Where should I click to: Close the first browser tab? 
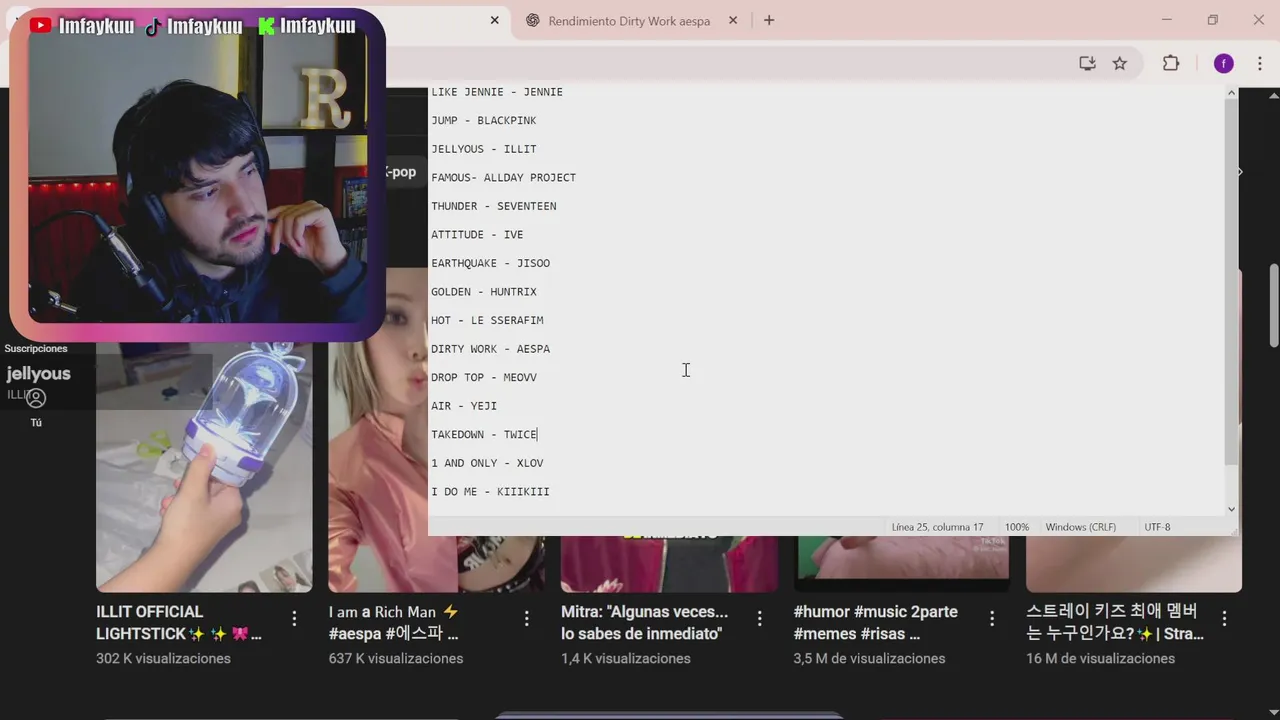[x=494, y=20]
